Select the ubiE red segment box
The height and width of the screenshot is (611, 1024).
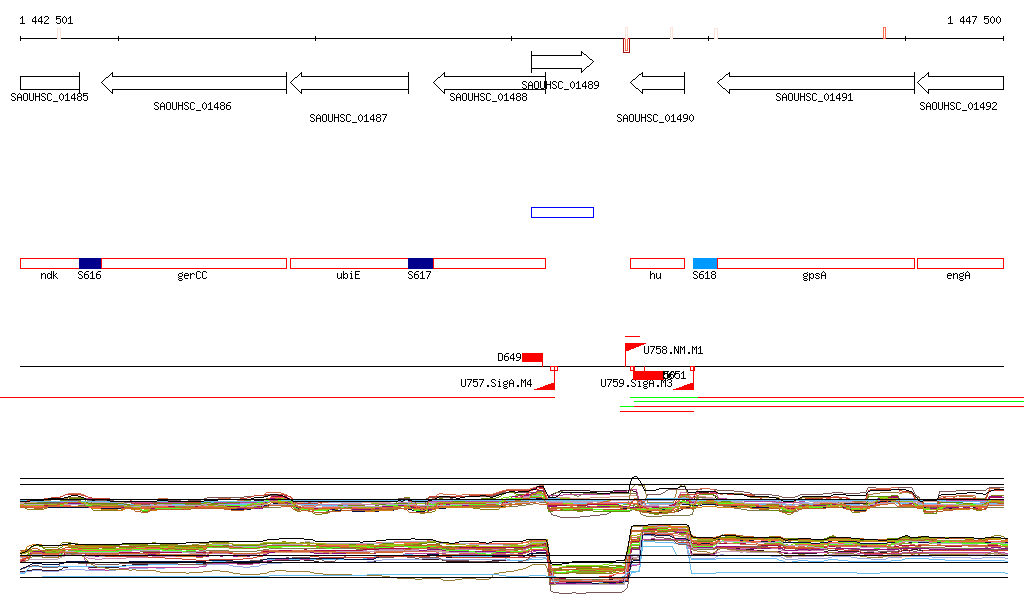(x=349, y=264)
